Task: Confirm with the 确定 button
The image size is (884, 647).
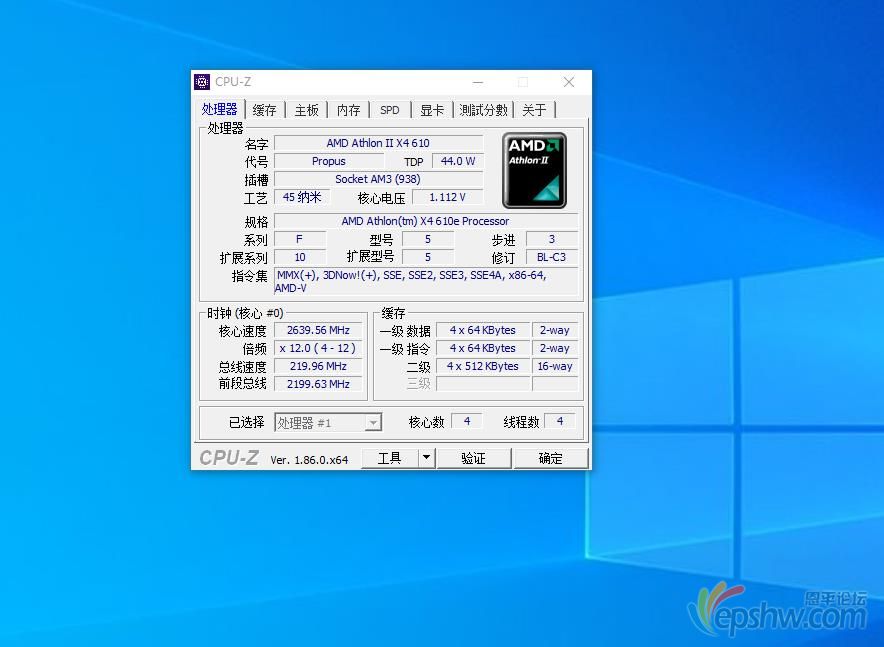Action: [x=551, y=458]
